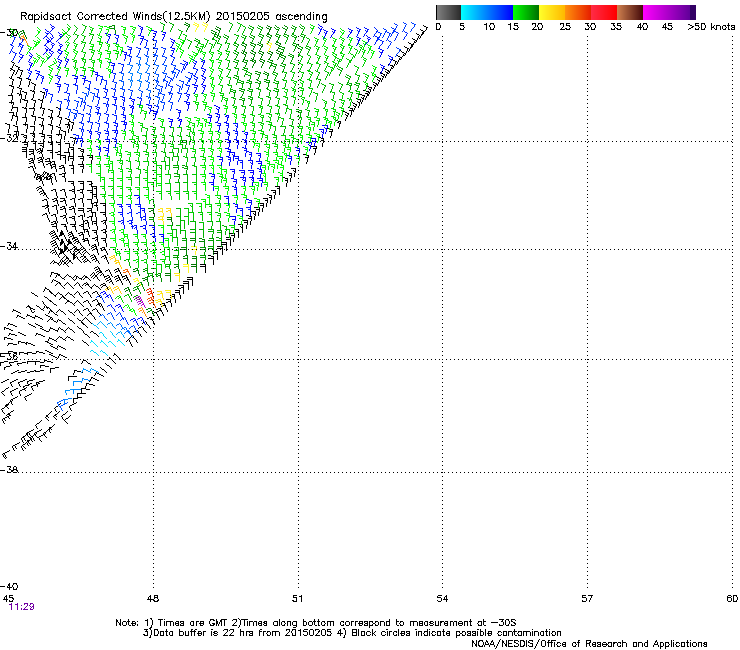Click the legend tick label '15'

(x=513, y=27)
